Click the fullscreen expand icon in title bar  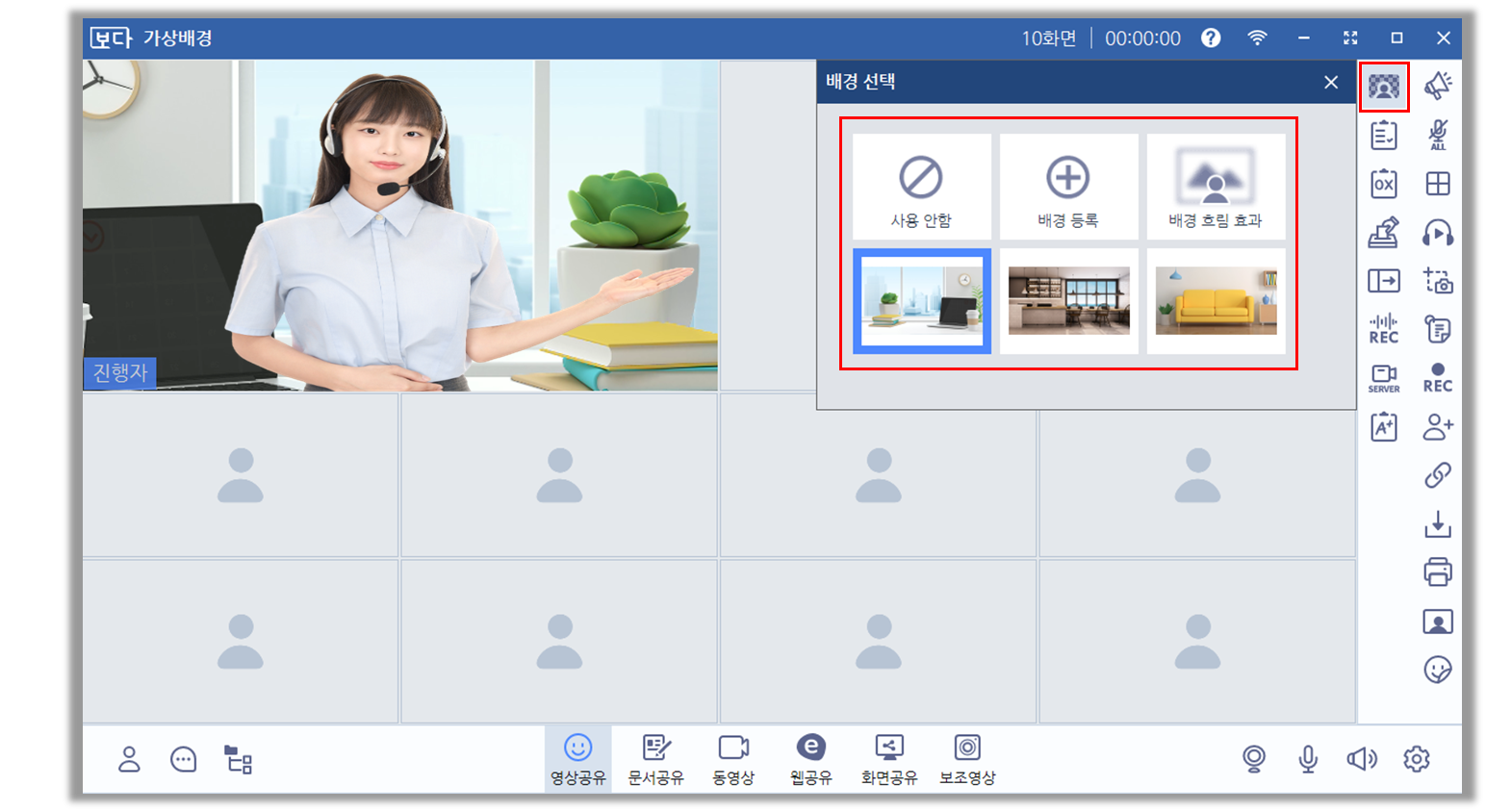[x=1350, y=38]
